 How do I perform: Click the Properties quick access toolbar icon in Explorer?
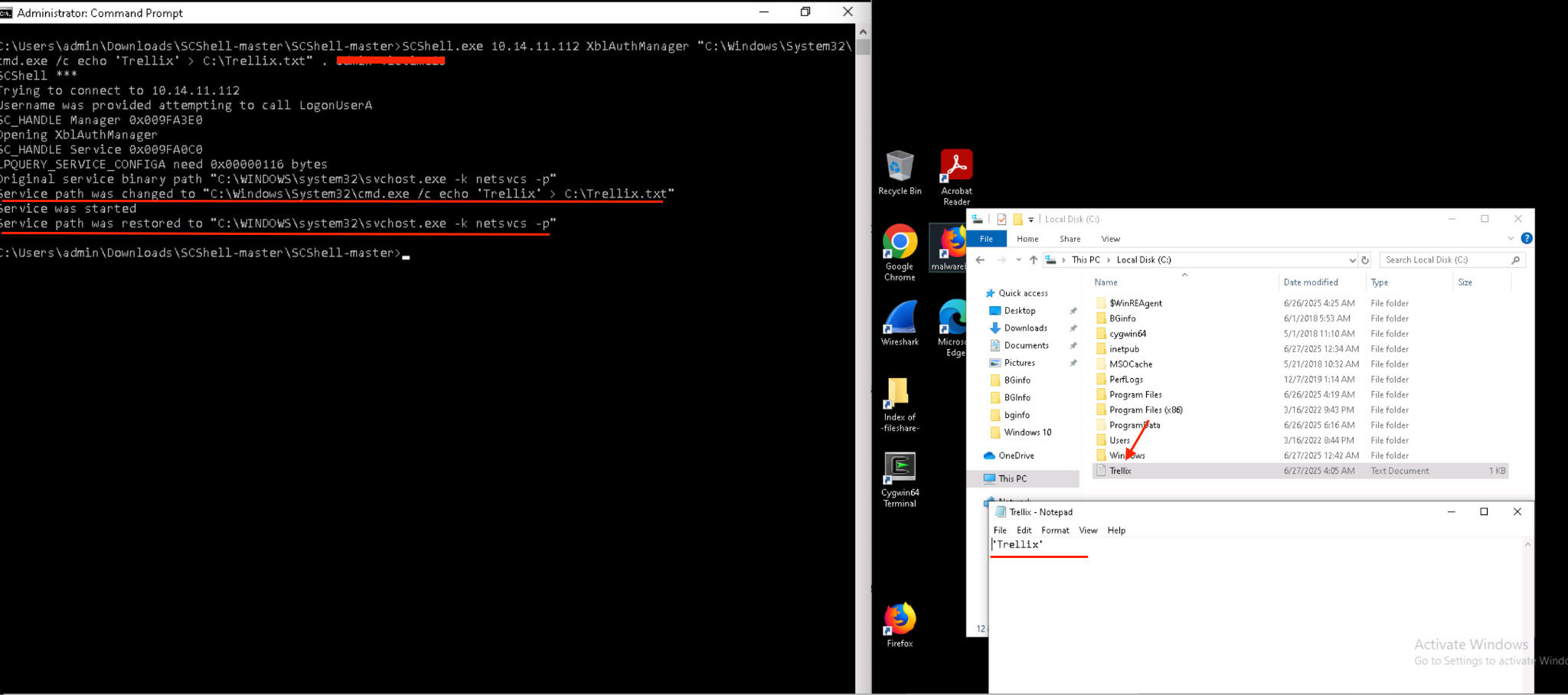1001,219
